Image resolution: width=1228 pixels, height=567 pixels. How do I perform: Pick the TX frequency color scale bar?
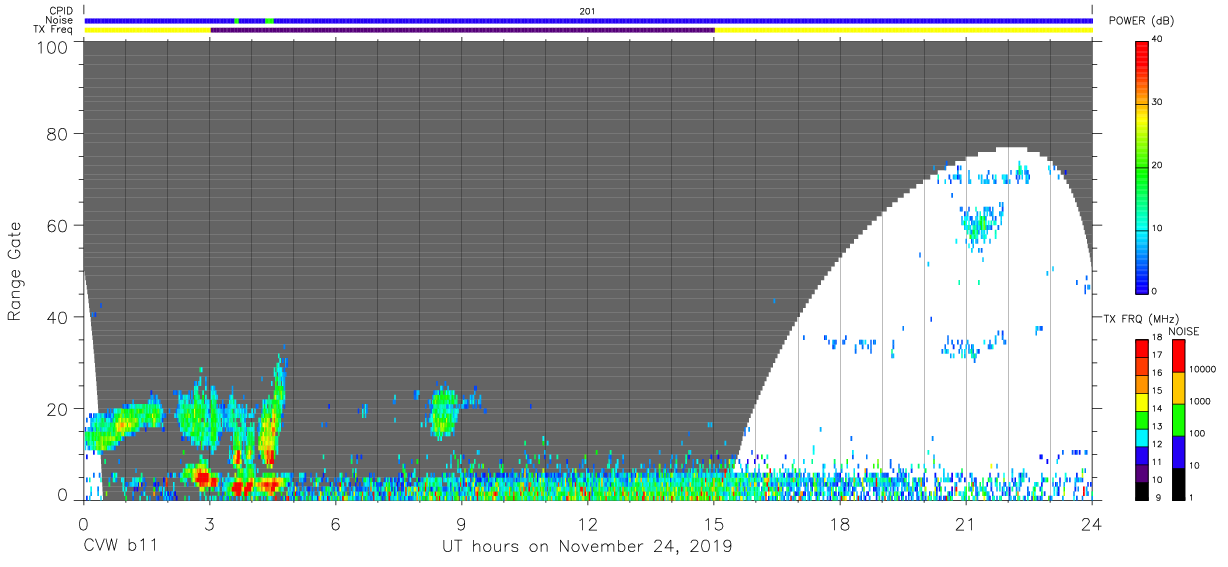pos(1142,418)
